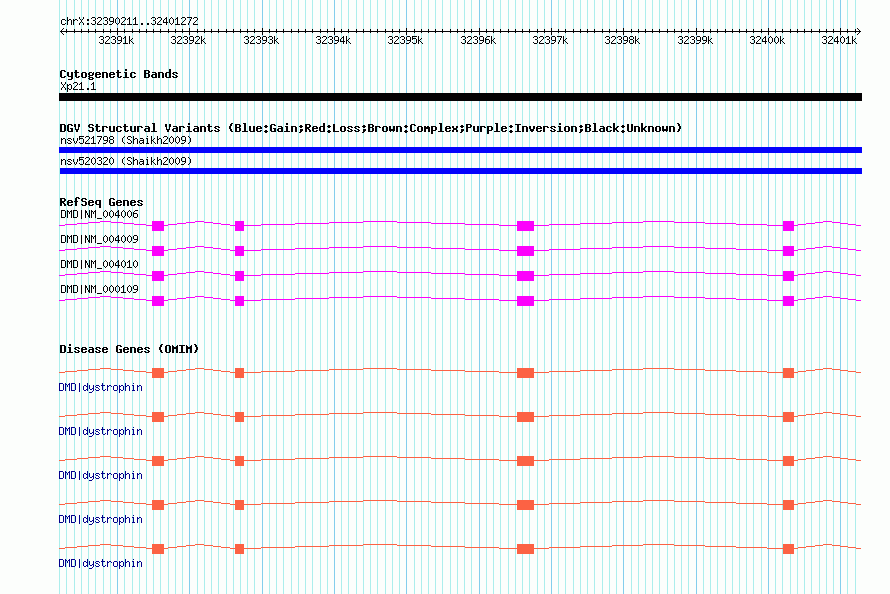The height and width of the screenshot is (594, 890).
Task: Click the 32398k ruler tick label
Action: (622, 40)
